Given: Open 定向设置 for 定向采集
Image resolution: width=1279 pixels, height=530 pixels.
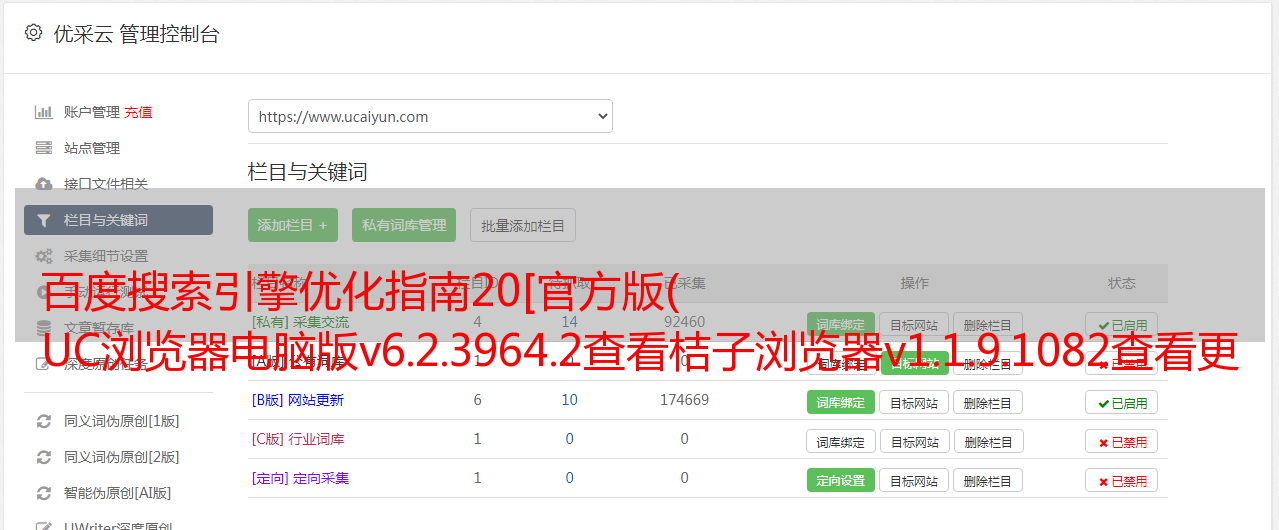Looking at the screenshot, I should pos(840,480).
